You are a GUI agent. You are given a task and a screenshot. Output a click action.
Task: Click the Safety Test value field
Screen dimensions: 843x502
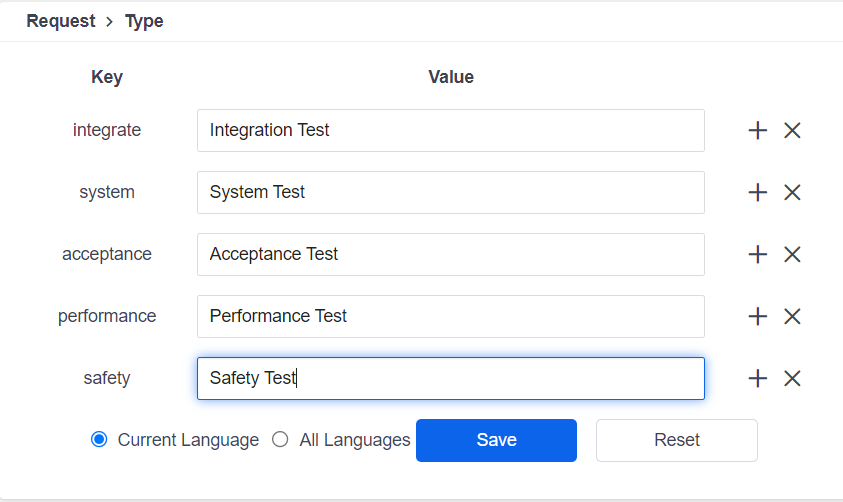(450, 378)
